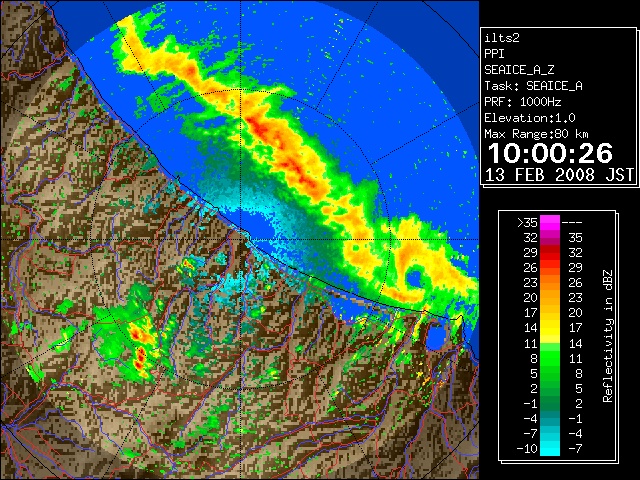Click the large '10:00:26' timestamp
This screenshot has width=640, height=480.
[x=550, y=153]
